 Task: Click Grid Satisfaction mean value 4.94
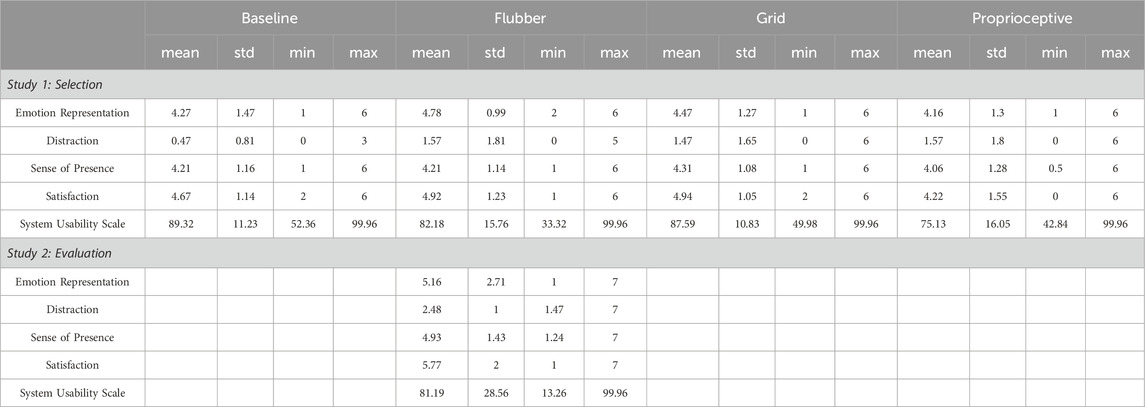(x=682, y=197)
